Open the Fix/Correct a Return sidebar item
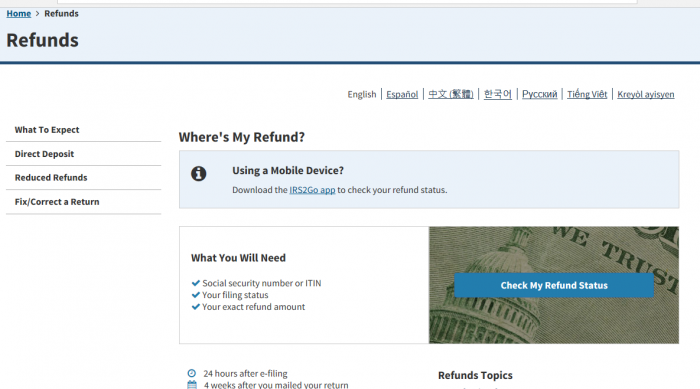This screenshot has height=389, width=700. click(x=83, y=202)
